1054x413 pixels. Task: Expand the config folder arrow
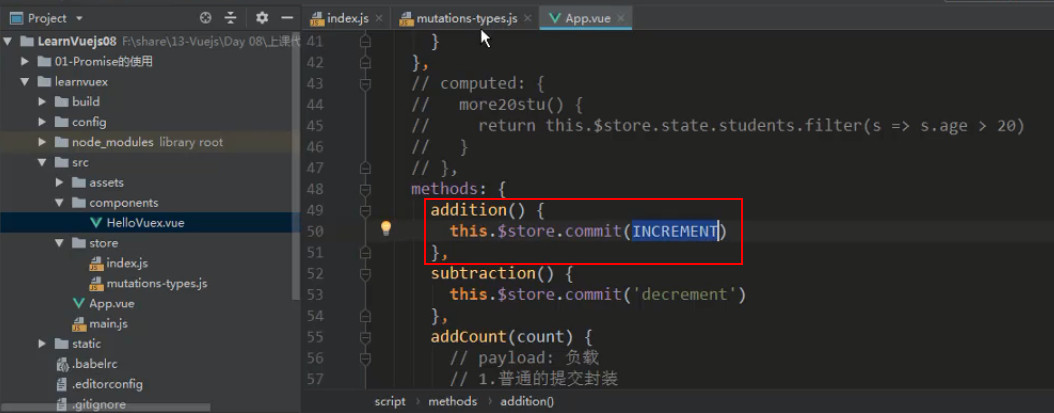pyautogui.click(x=42, y=122)
